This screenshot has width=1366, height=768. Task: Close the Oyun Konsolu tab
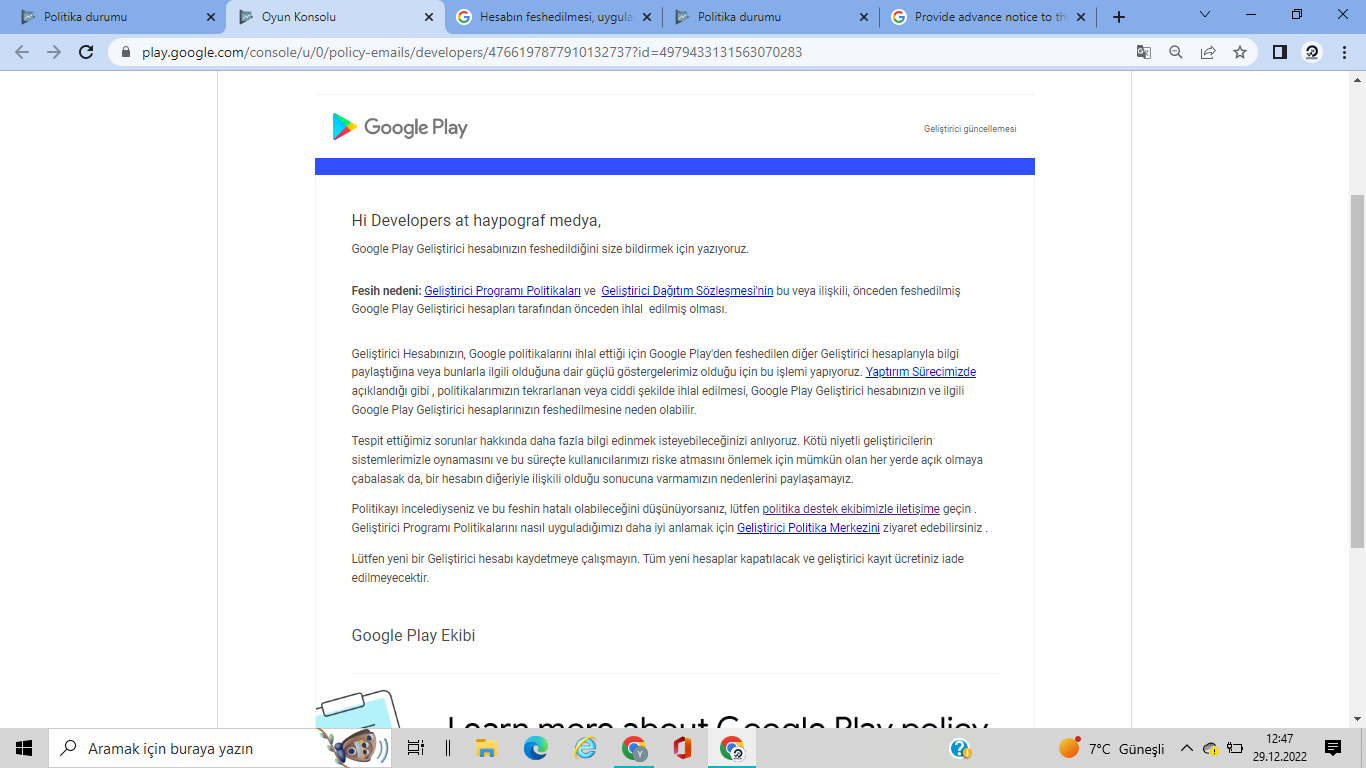[428, 17]
